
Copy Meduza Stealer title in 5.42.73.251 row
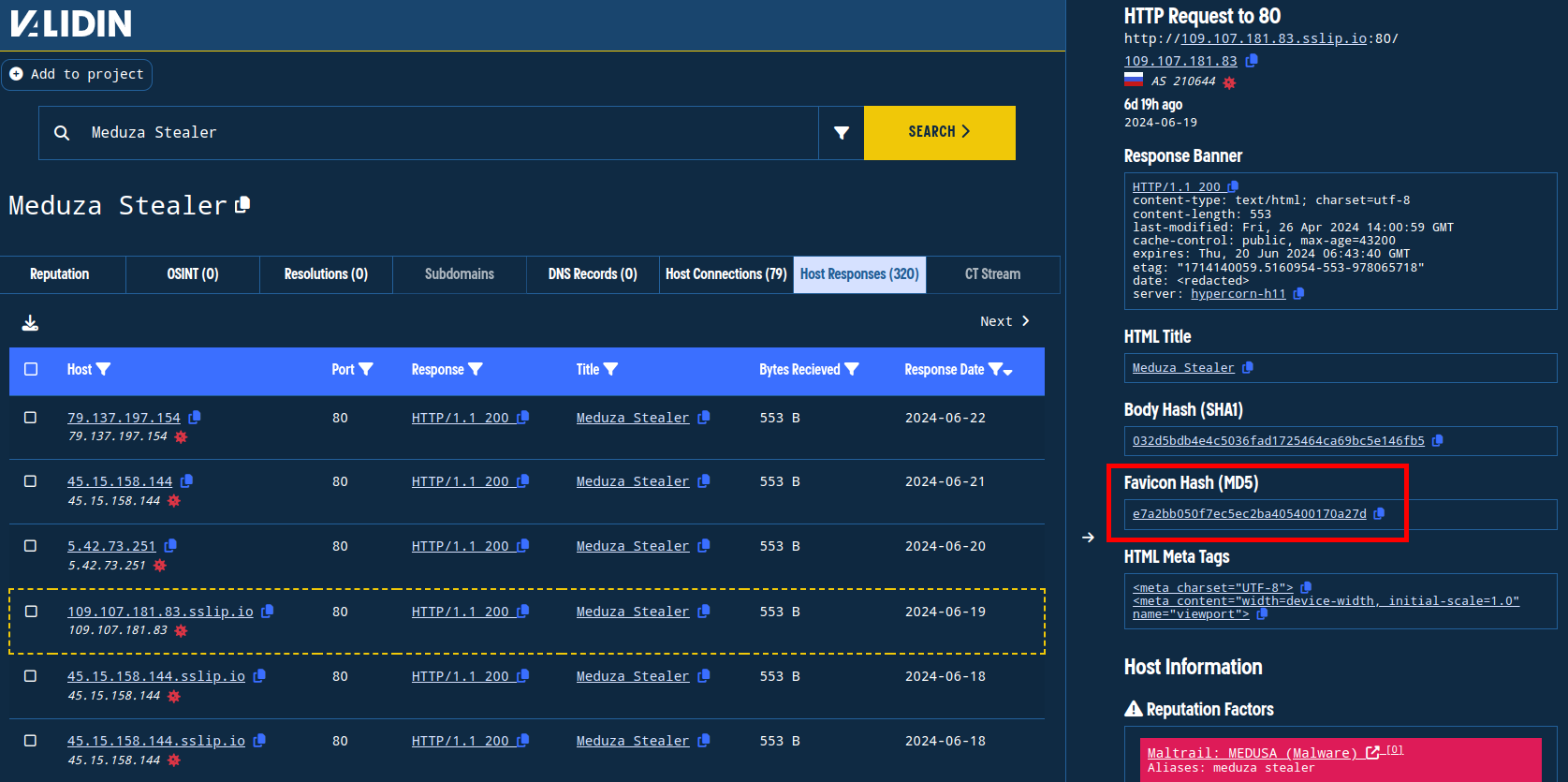pyautogui.click(x=704, y=546)
